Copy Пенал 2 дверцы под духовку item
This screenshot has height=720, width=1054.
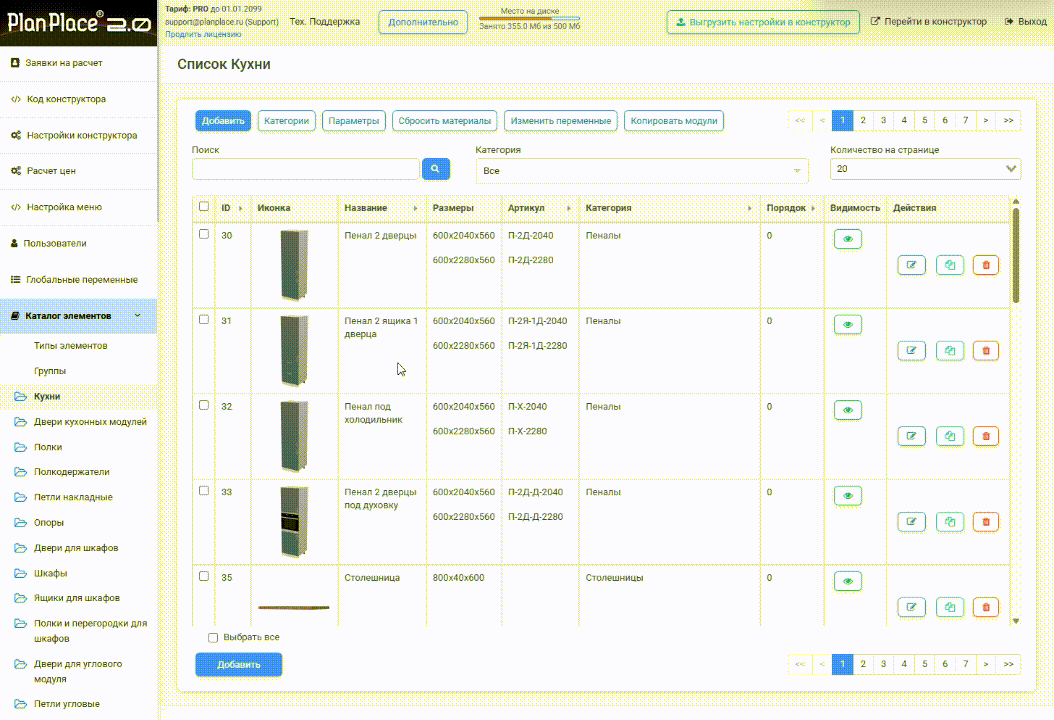[x=950, y=522]
